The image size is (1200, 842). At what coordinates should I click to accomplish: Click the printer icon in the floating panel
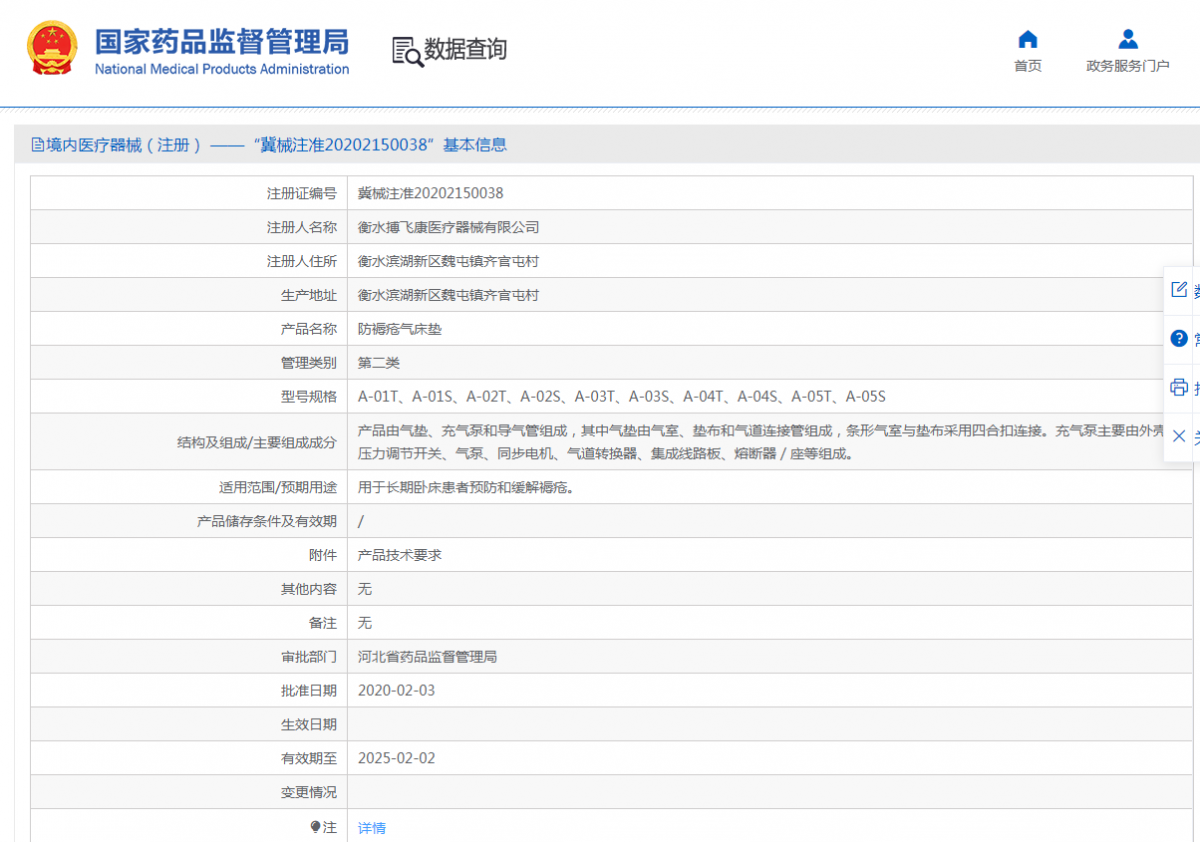point(1179,387)
